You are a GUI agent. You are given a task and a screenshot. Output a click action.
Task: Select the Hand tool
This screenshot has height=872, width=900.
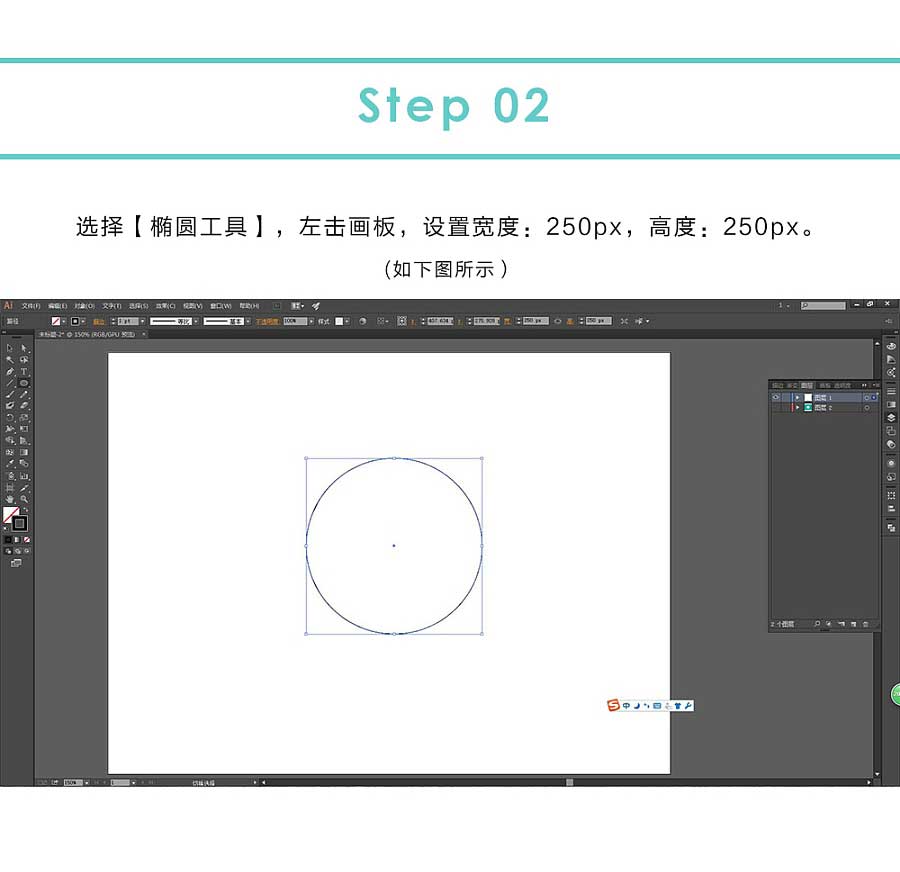(10, 499)
